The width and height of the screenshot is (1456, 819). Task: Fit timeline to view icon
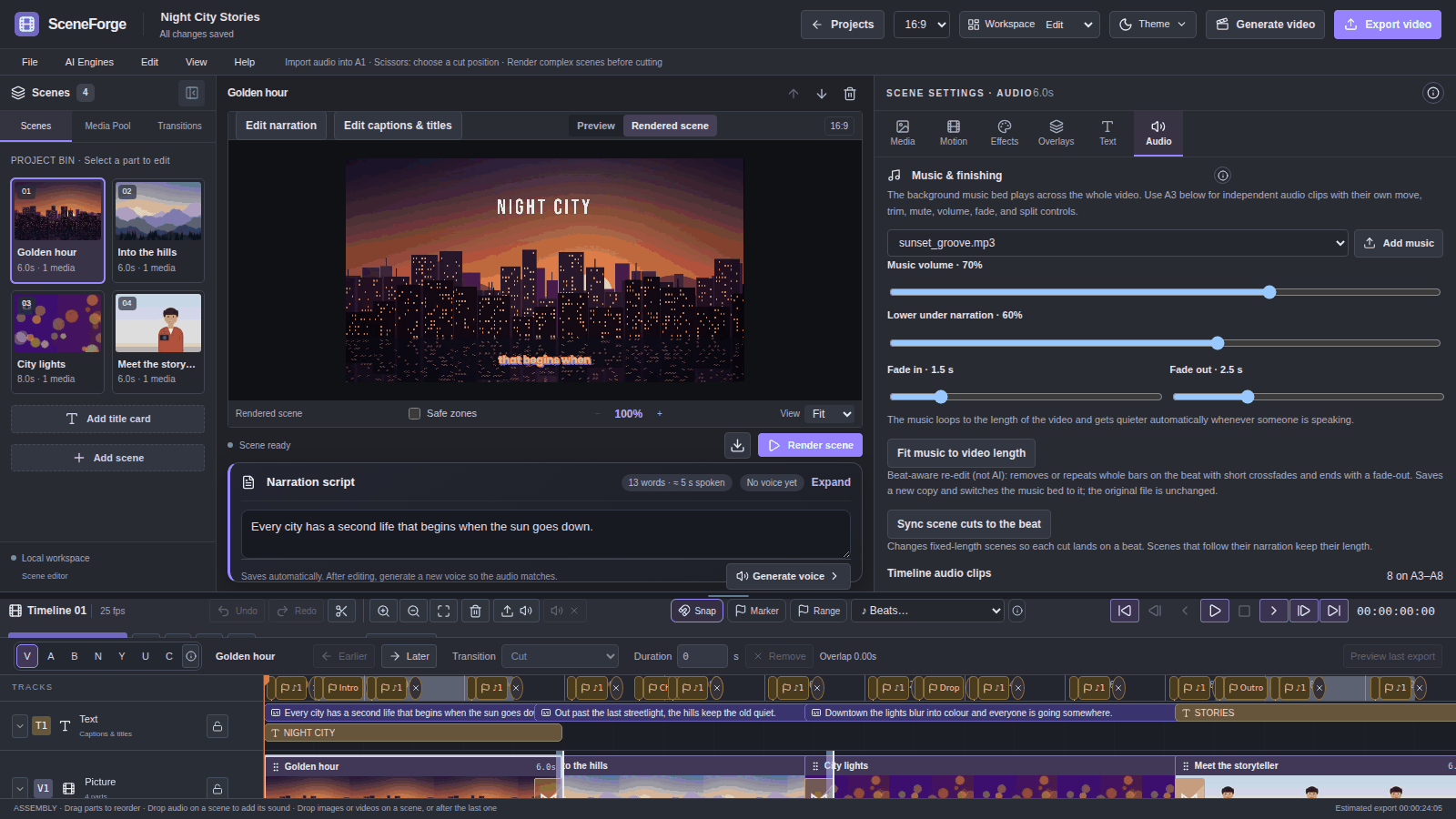coord(443,611)
